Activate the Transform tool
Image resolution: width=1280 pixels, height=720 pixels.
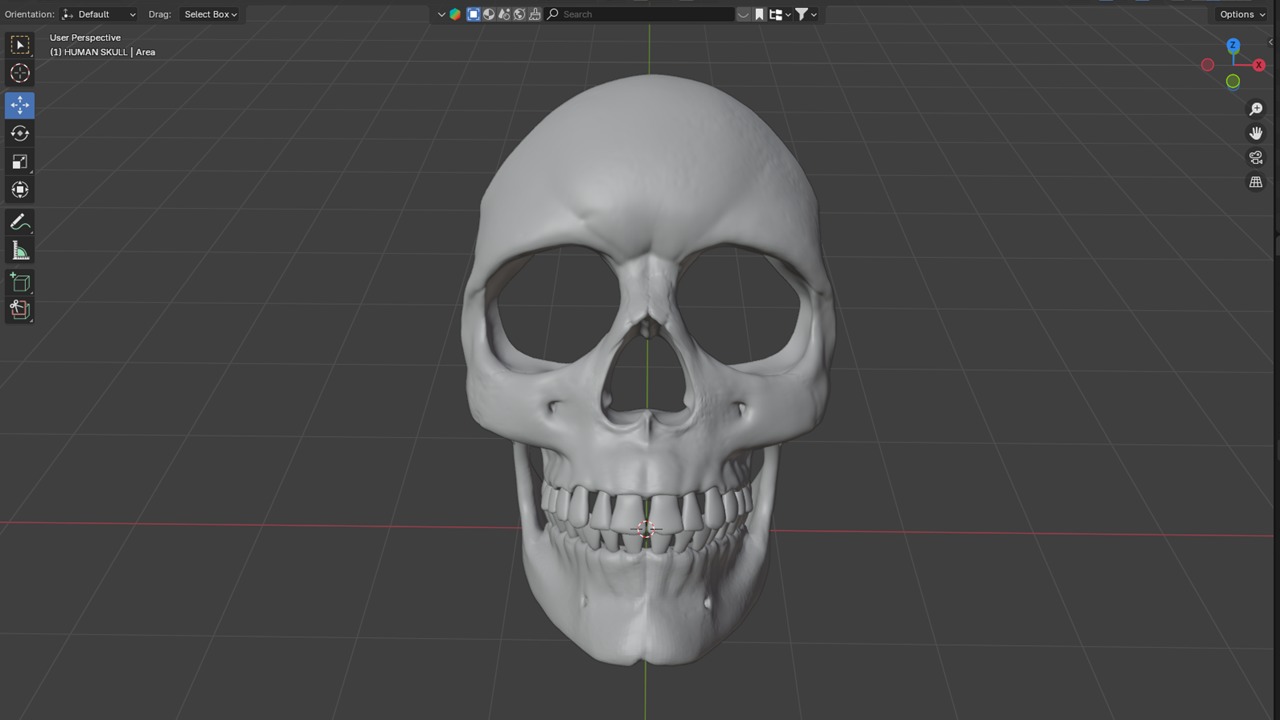tap(20, 189)
